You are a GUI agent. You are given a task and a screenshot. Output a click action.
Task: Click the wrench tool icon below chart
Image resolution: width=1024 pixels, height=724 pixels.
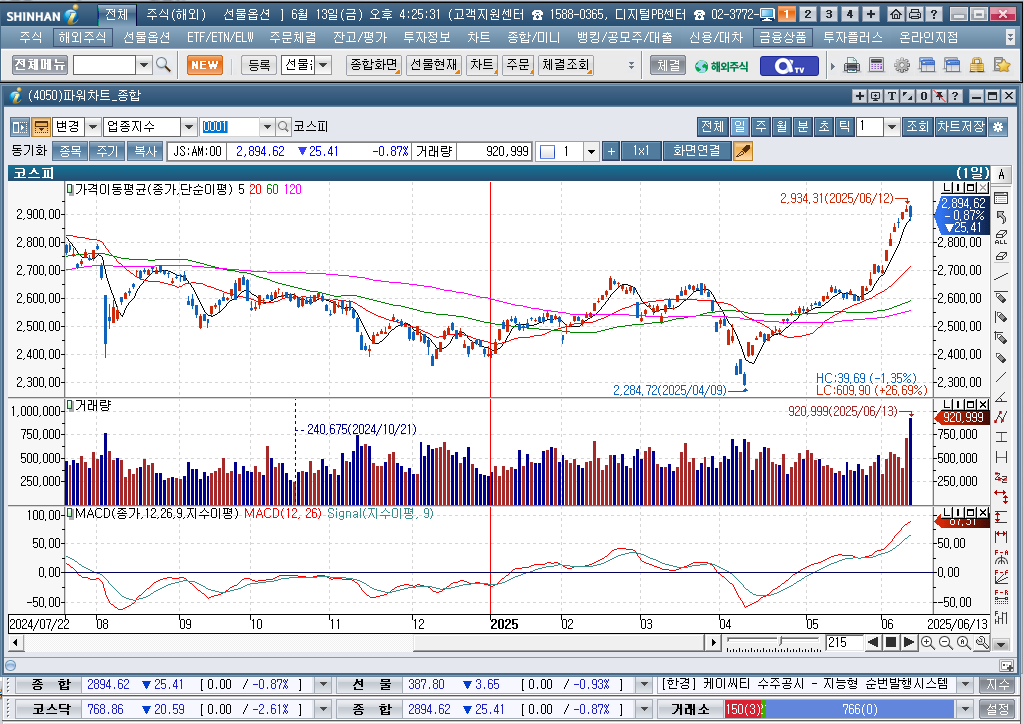click(x=982, y=642)
